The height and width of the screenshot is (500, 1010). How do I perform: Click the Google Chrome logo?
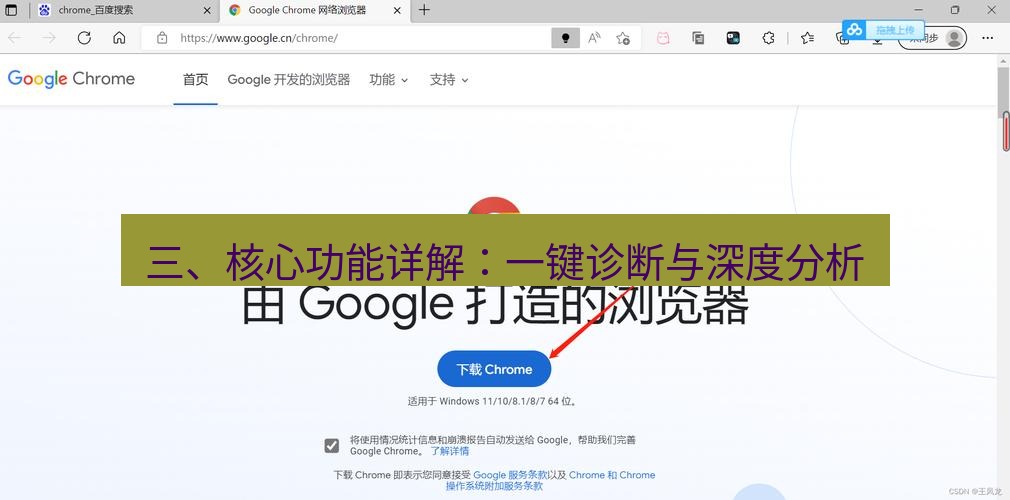[x=71, y=79]
